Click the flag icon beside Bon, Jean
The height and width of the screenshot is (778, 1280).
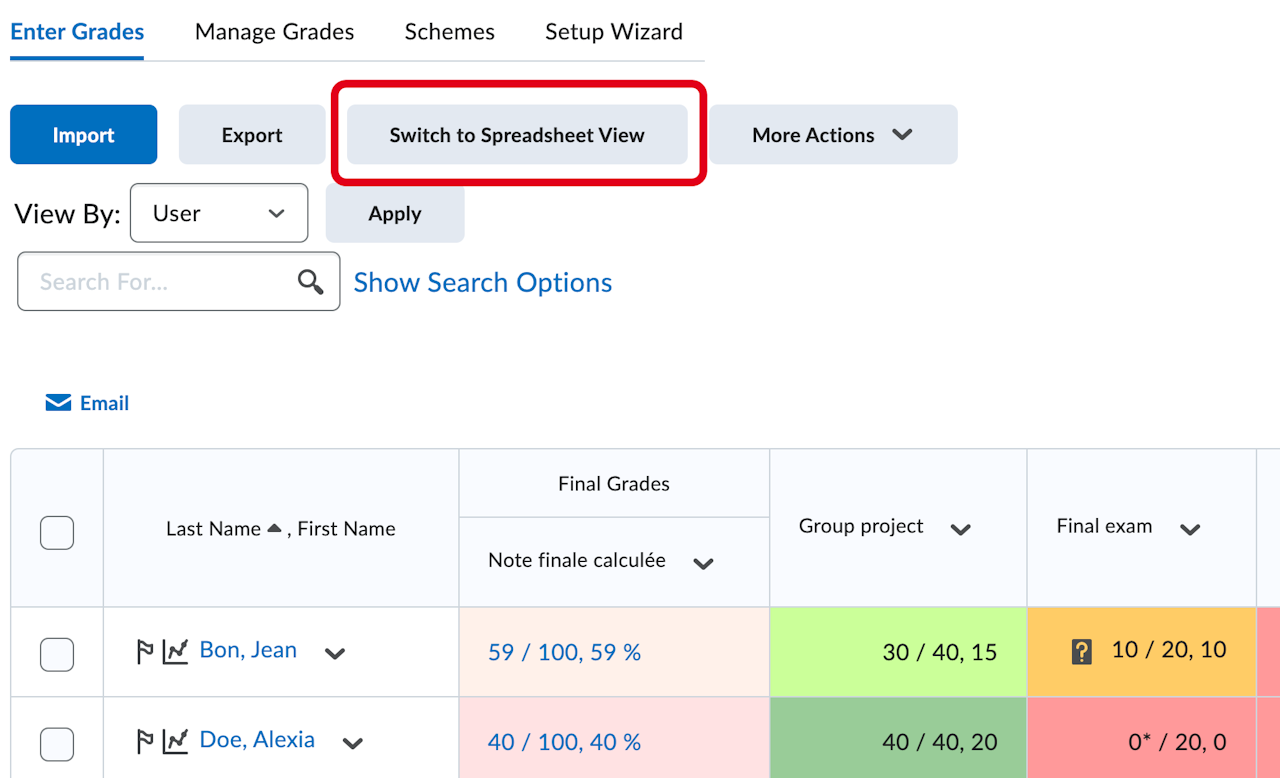[145, 652]
